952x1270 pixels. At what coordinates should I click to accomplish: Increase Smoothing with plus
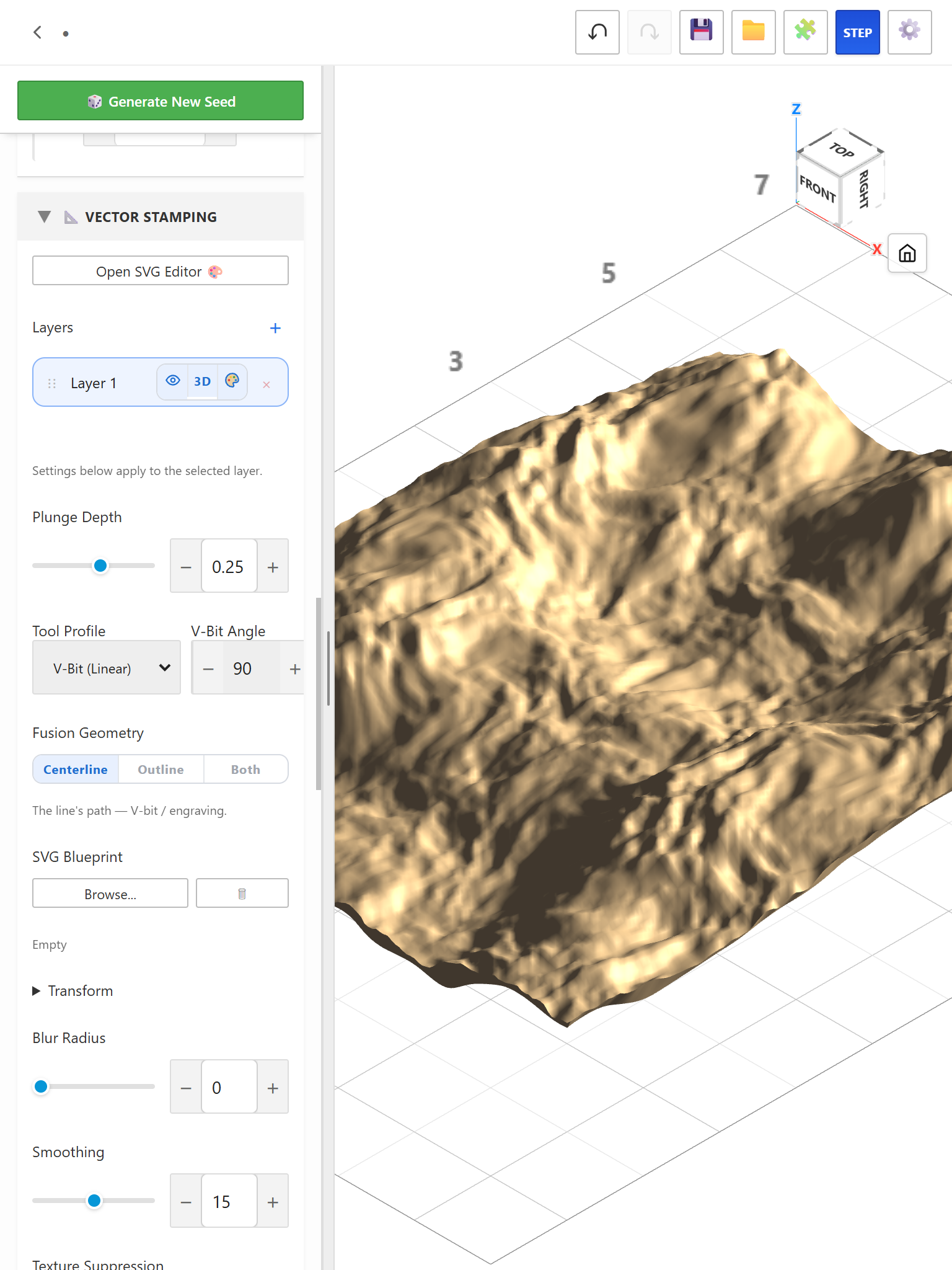point(273,1202)
